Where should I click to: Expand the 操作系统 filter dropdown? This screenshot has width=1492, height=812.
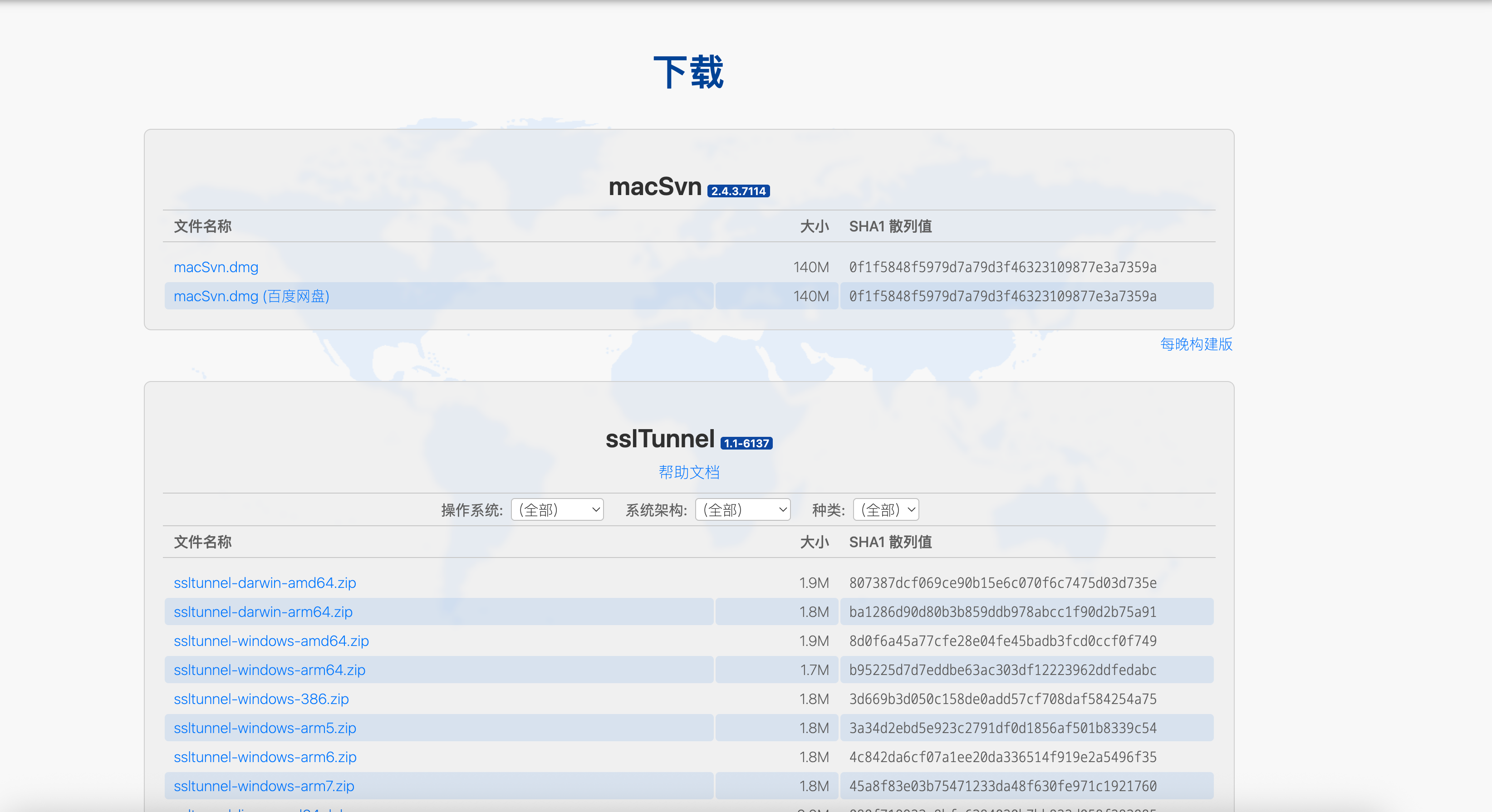(557, 510)
